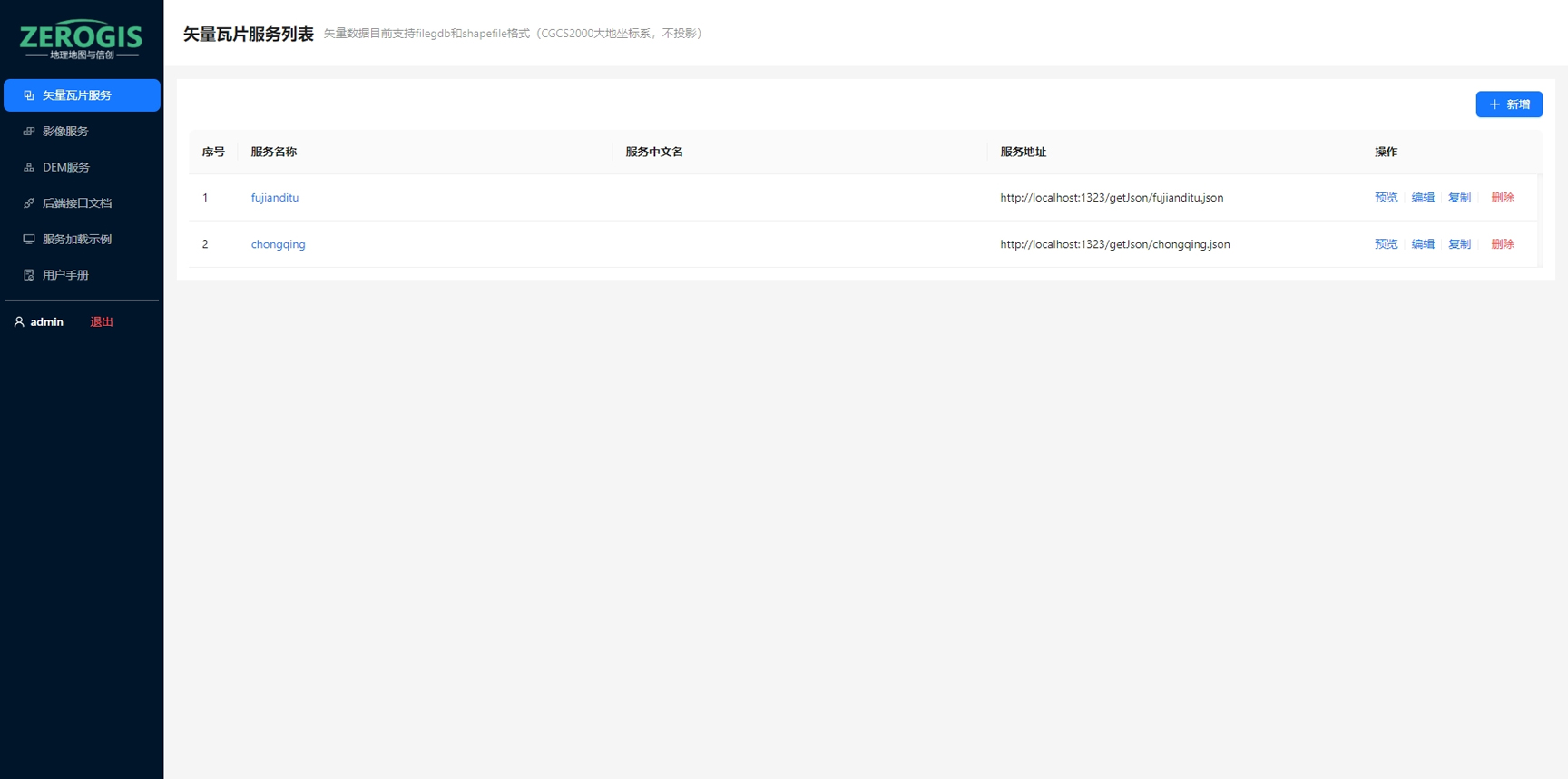
Task: Open the 后端接口文档 menu item
Action: coord(82,203)
